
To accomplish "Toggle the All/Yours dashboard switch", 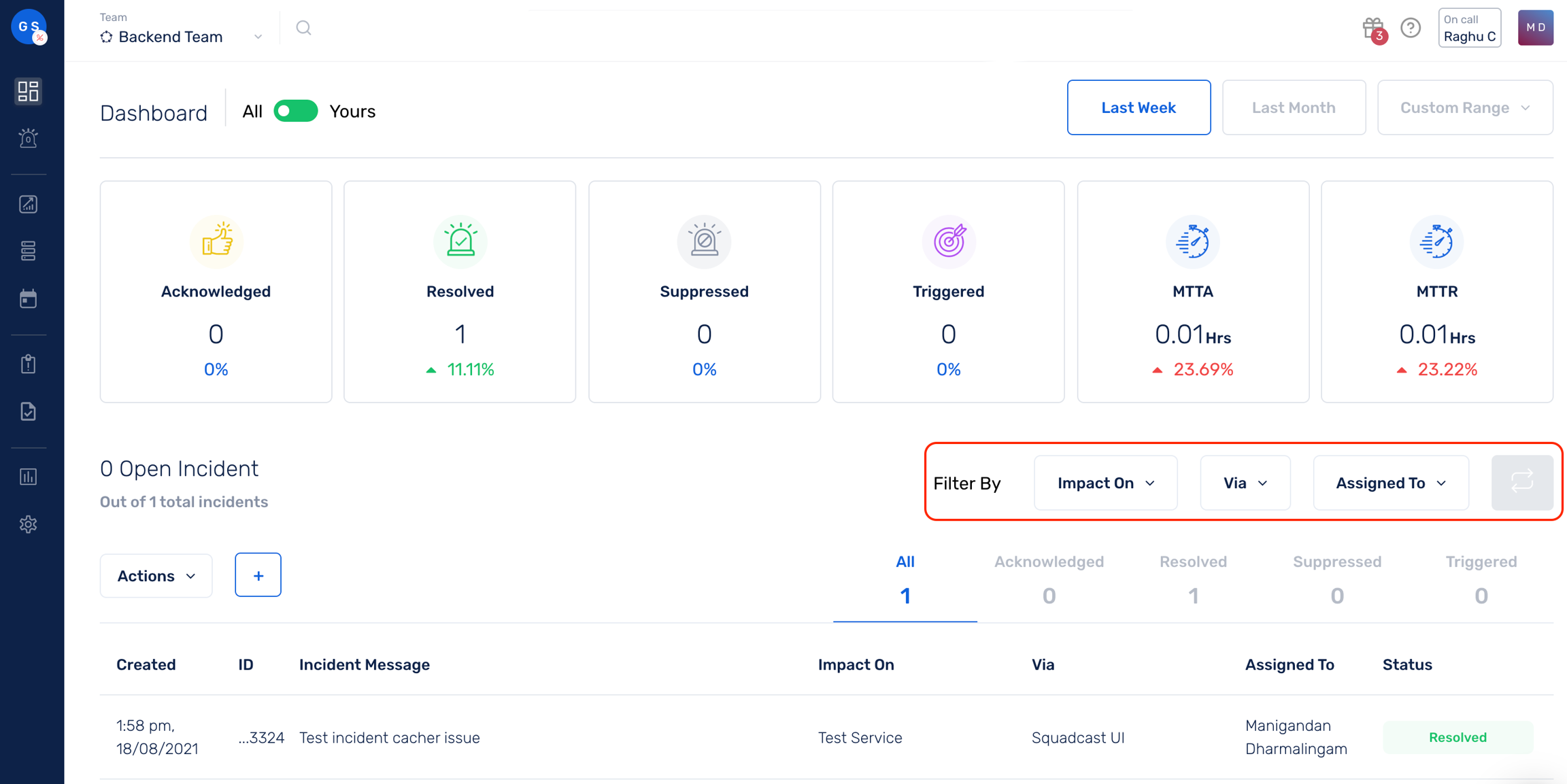I will coord(295,111).
